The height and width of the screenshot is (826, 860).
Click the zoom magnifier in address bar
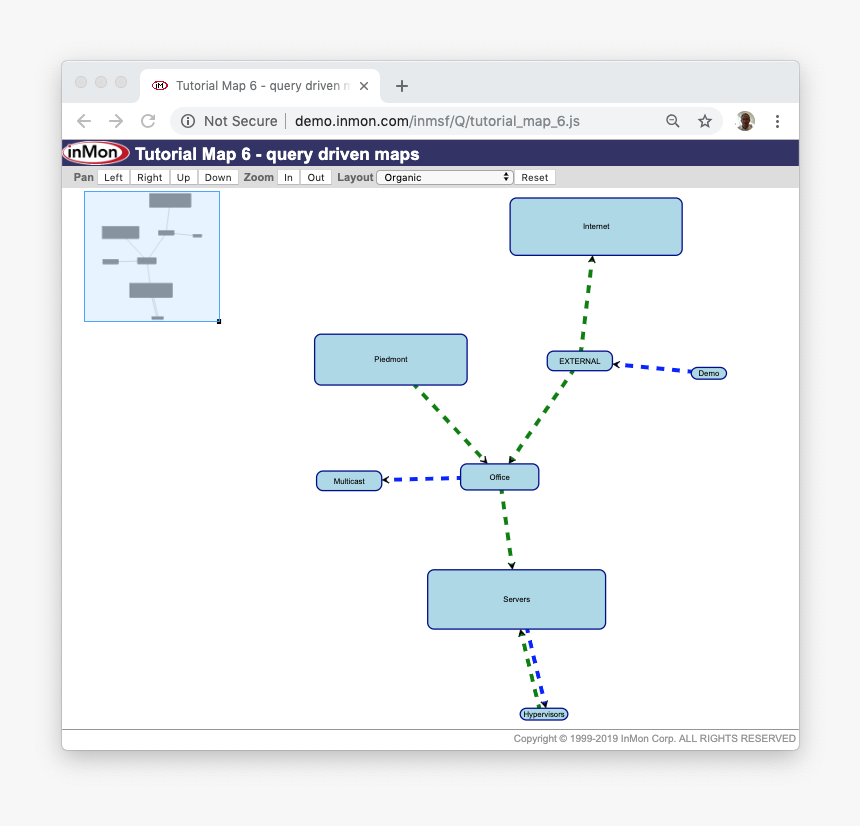[x=674, y=121]
